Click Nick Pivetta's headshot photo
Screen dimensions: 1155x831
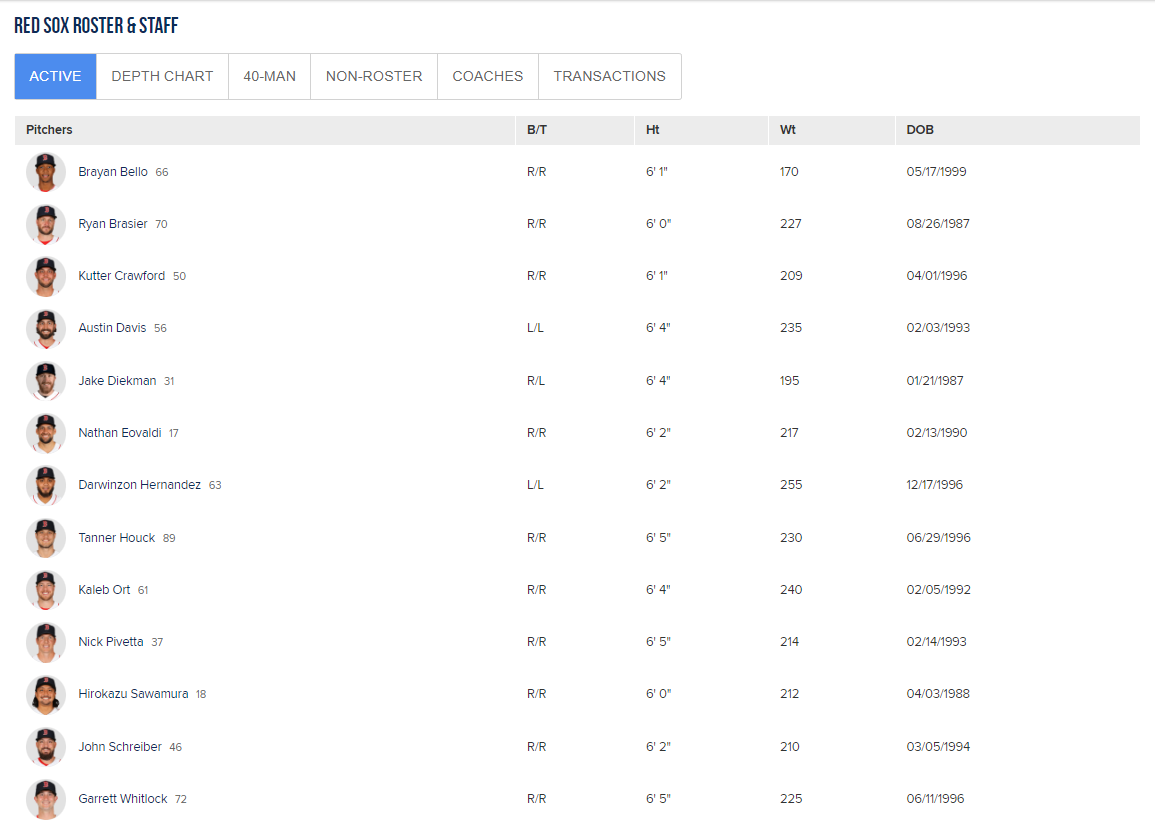pos(46,642)
